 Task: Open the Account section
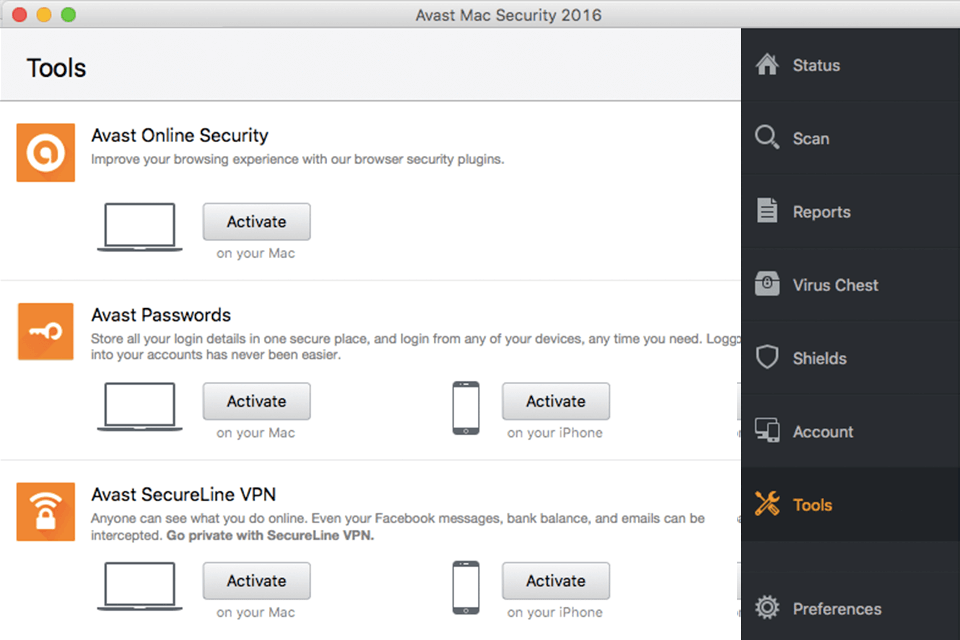(x=822, y=432)
